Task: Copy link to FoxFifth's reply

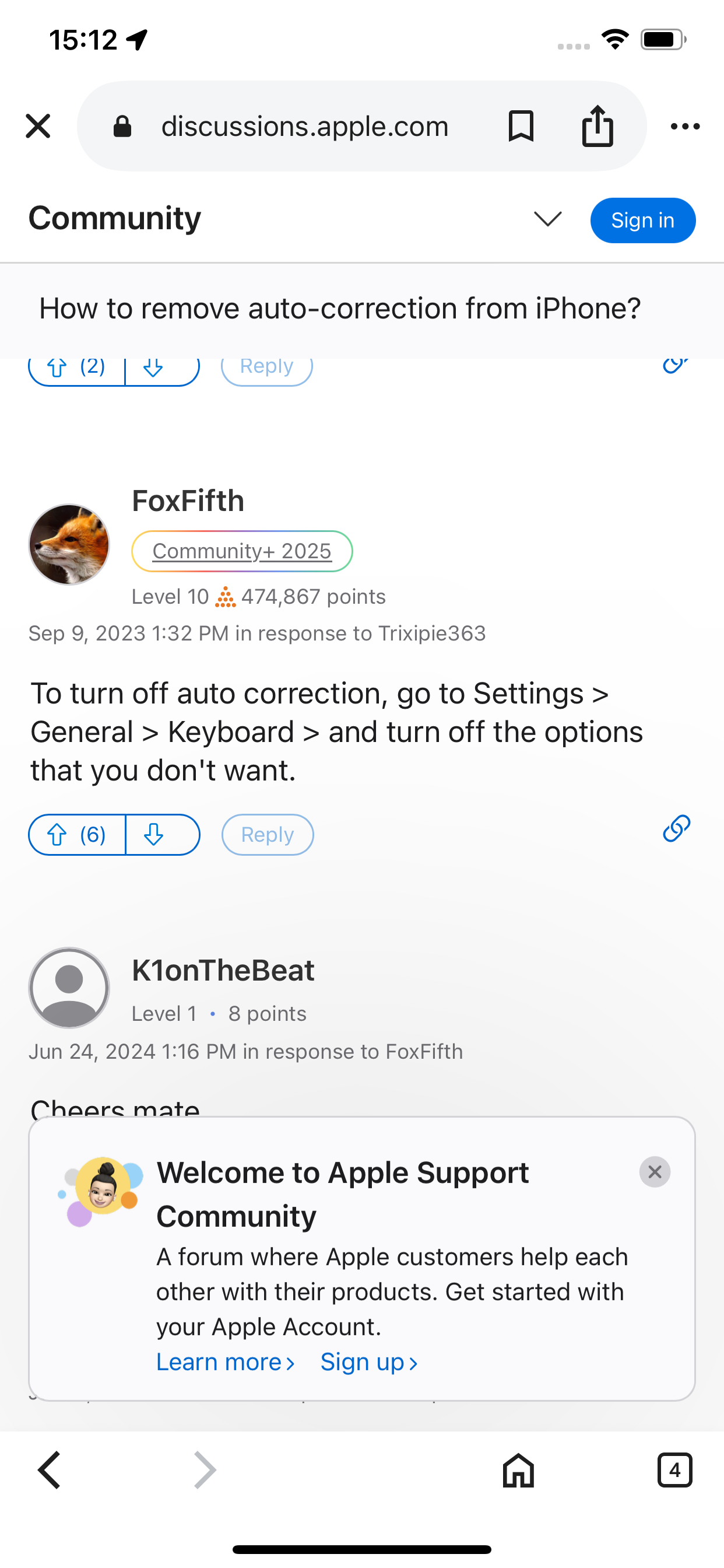Action: [676, 828]
